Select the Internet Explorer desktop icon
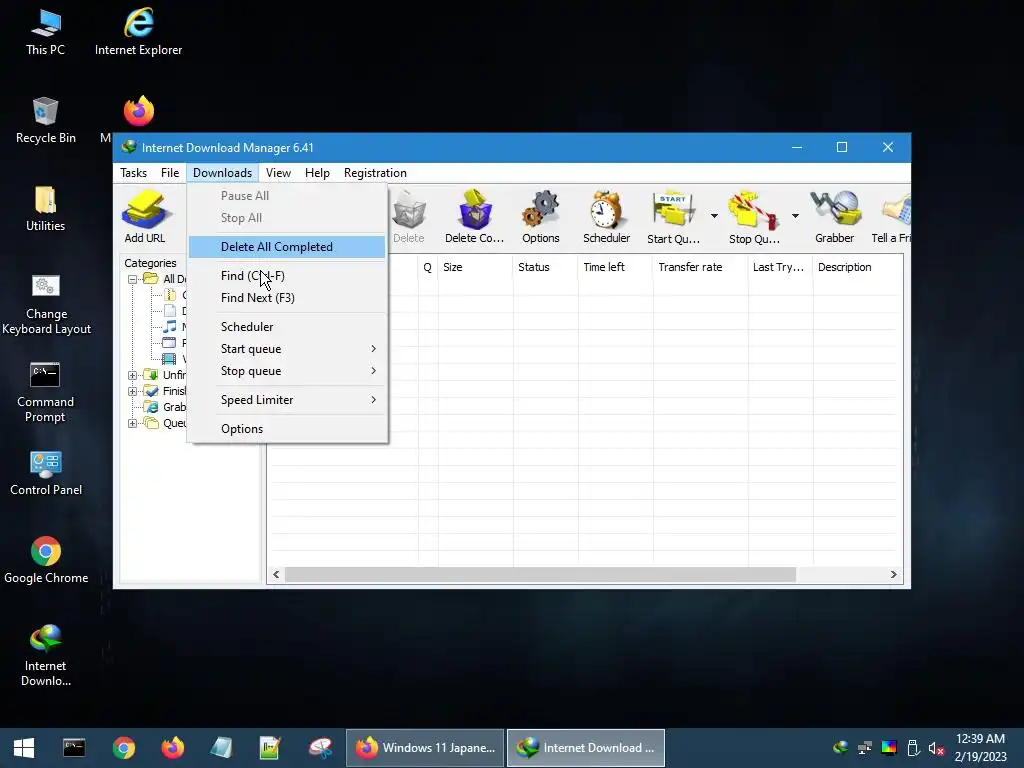 point(138,33)
